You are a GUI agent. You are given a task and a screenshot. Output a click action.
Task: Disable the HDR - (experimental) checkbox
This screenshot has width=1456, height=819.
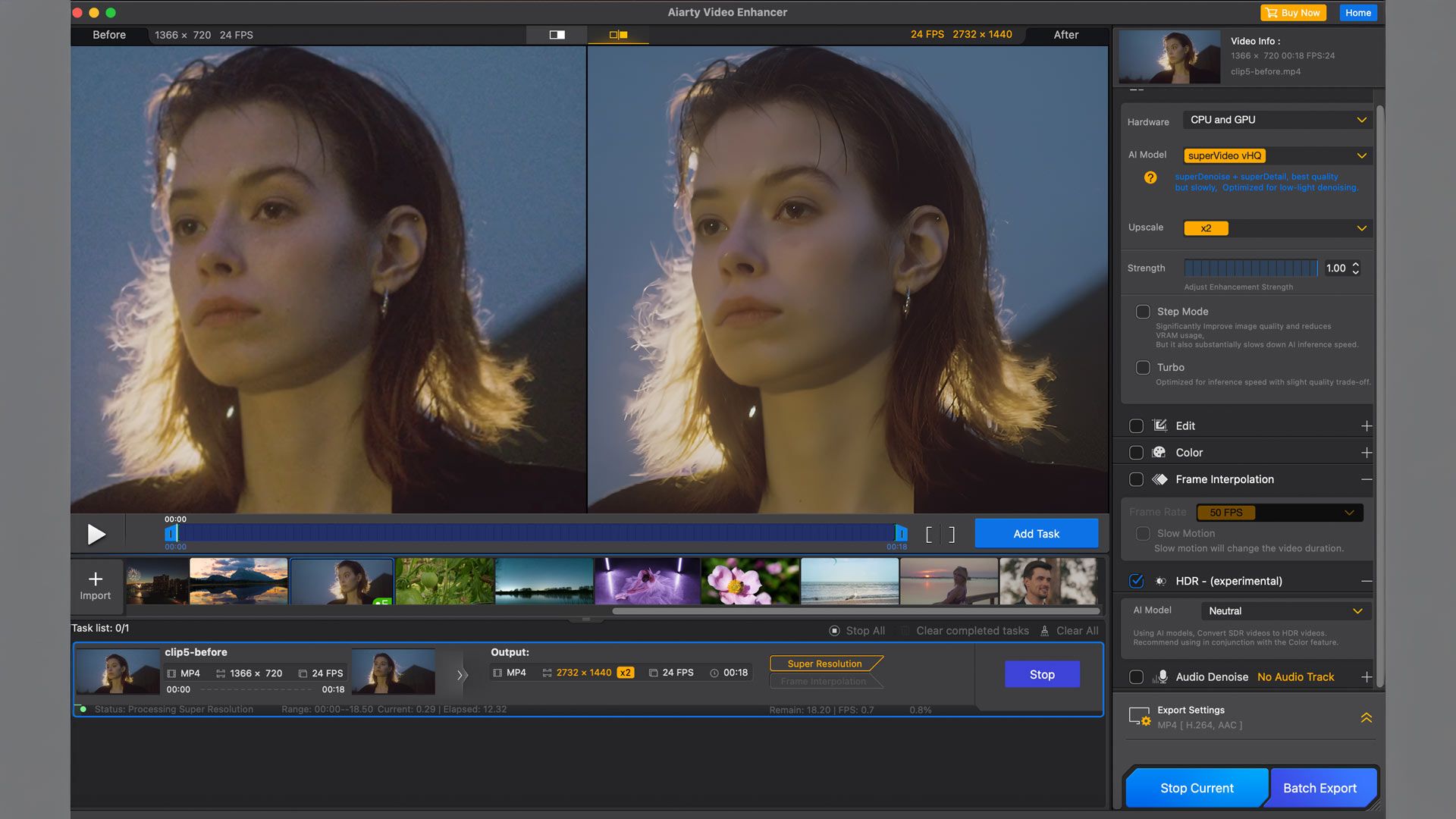[x=1135, y=581]
